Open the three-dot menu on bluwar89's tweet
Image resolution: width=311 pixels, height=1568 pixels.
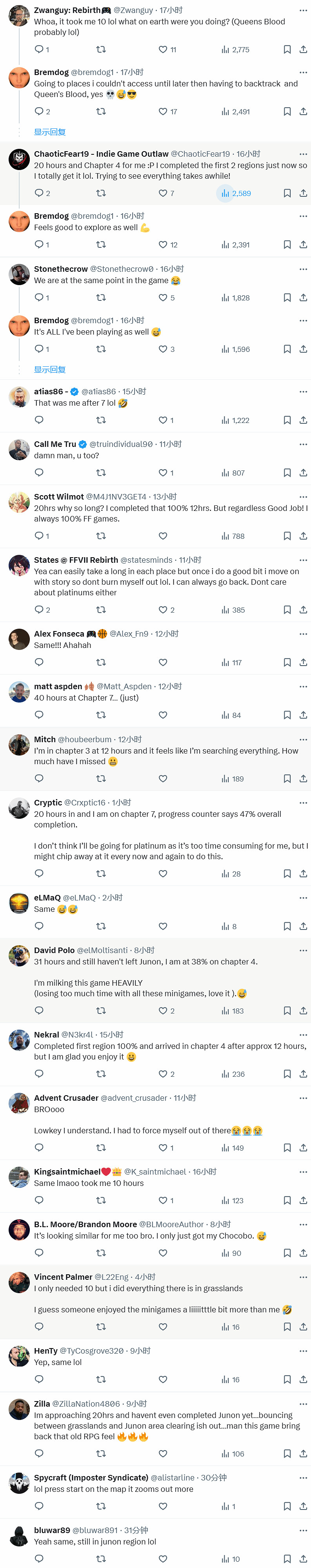[303, 1530]
